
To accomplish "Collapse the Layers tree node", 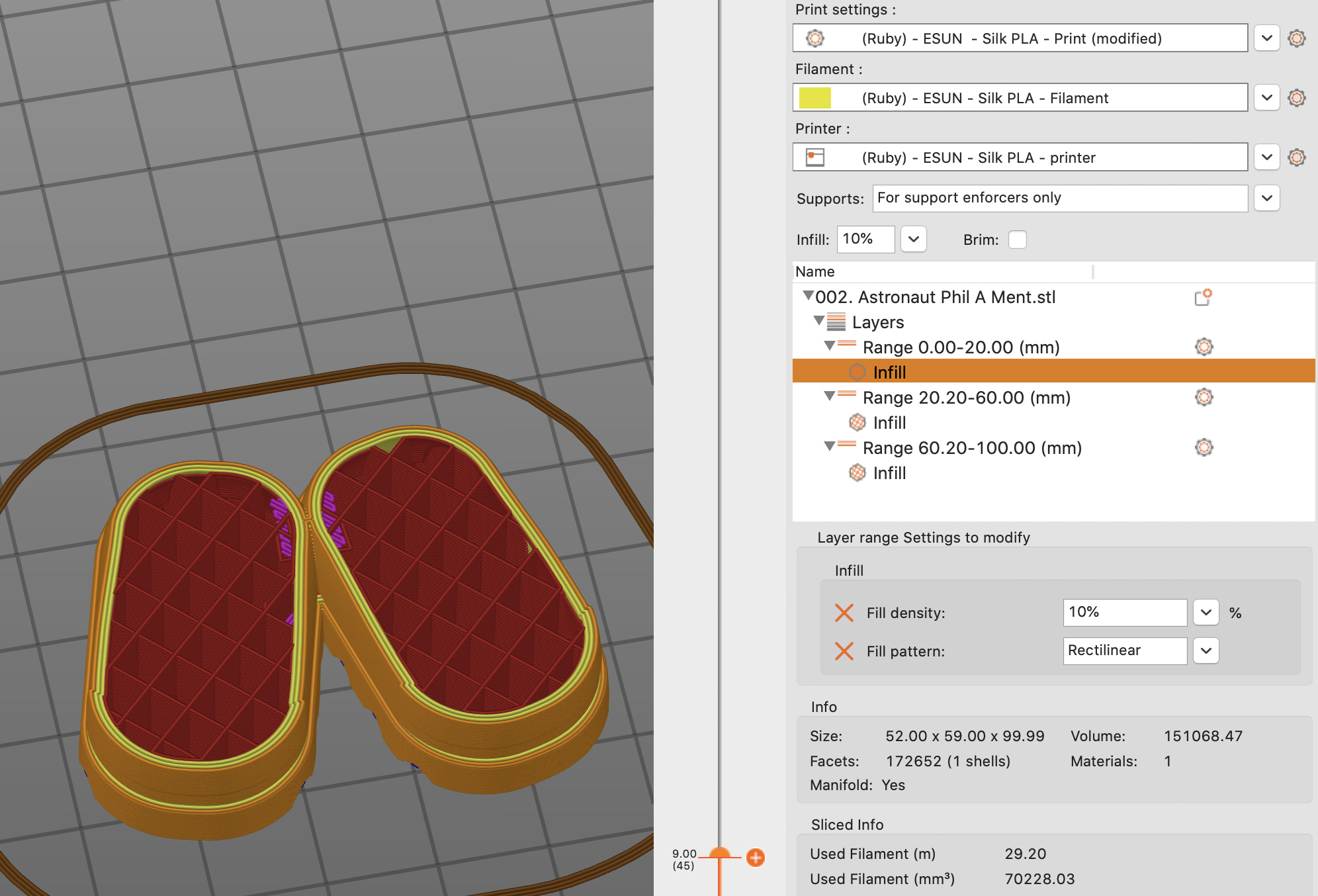I will click(x=818, y=321).
